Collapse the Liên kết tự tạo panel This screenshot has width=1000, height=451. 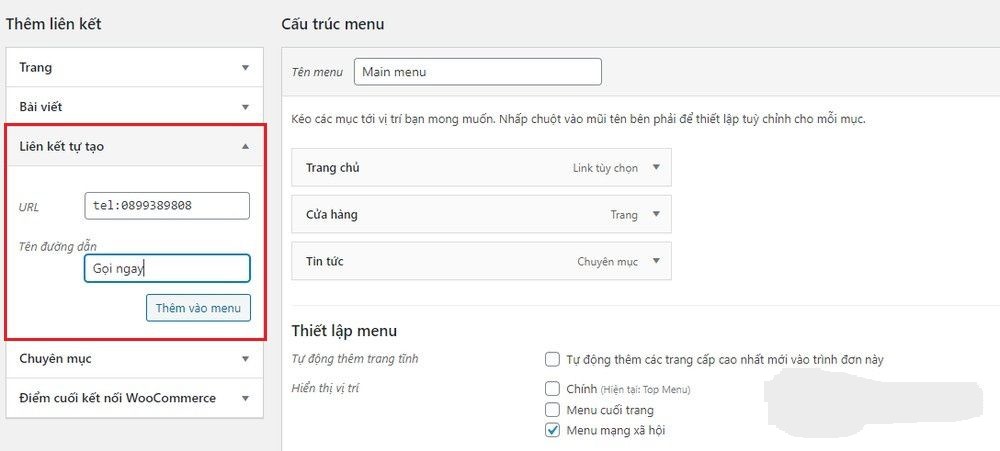tap(245, 146)
